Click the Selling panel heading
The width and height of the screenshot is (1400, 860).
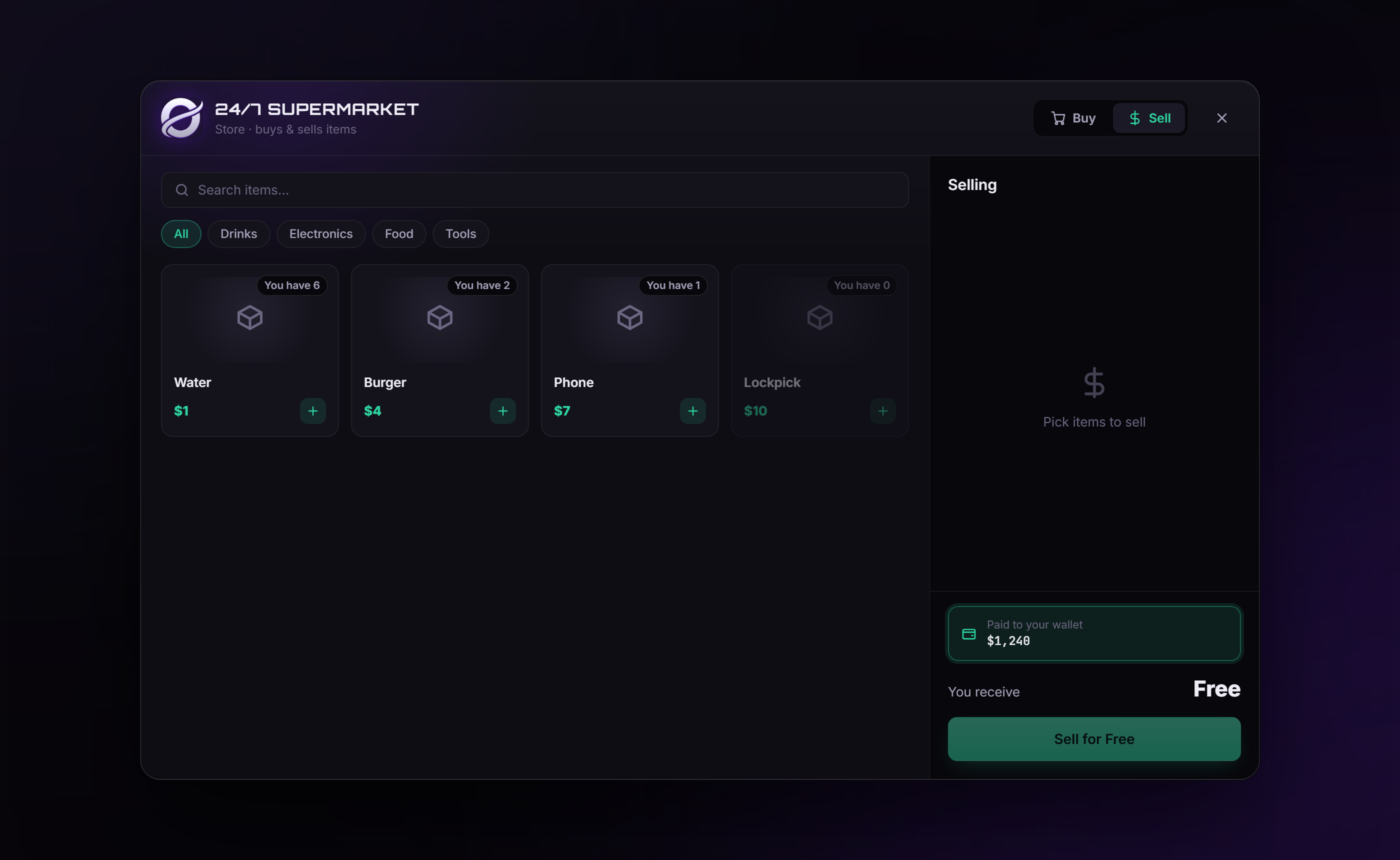[x=972, y=185]
